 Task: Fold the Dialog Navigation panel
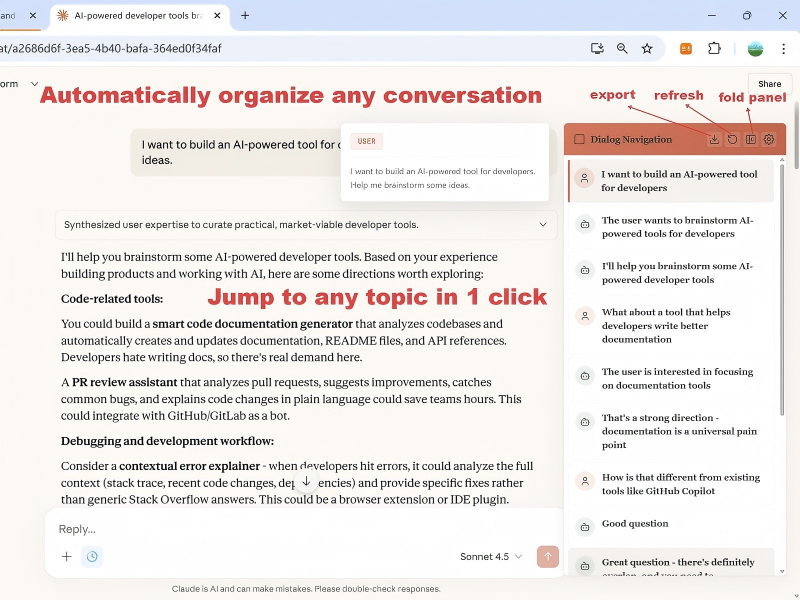(x=751, y=139)
